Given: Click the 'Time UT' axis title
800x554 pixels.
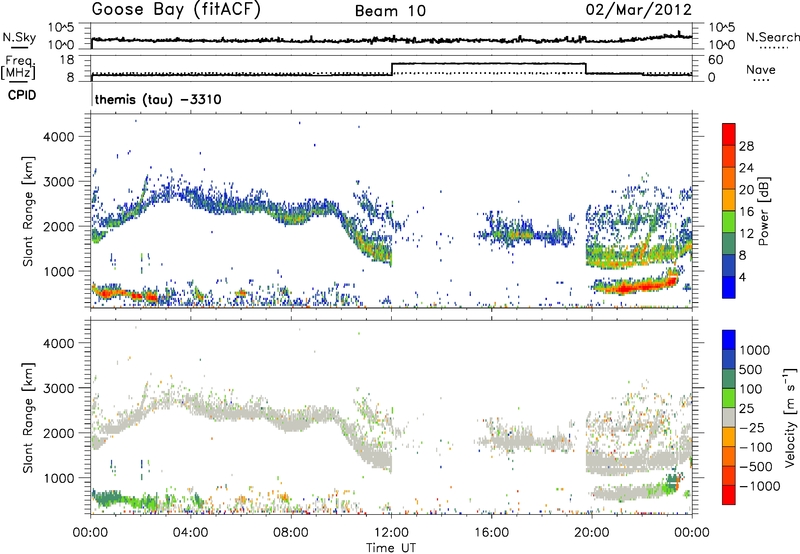Looking at the screenshot, I should (x=391, y=548).
